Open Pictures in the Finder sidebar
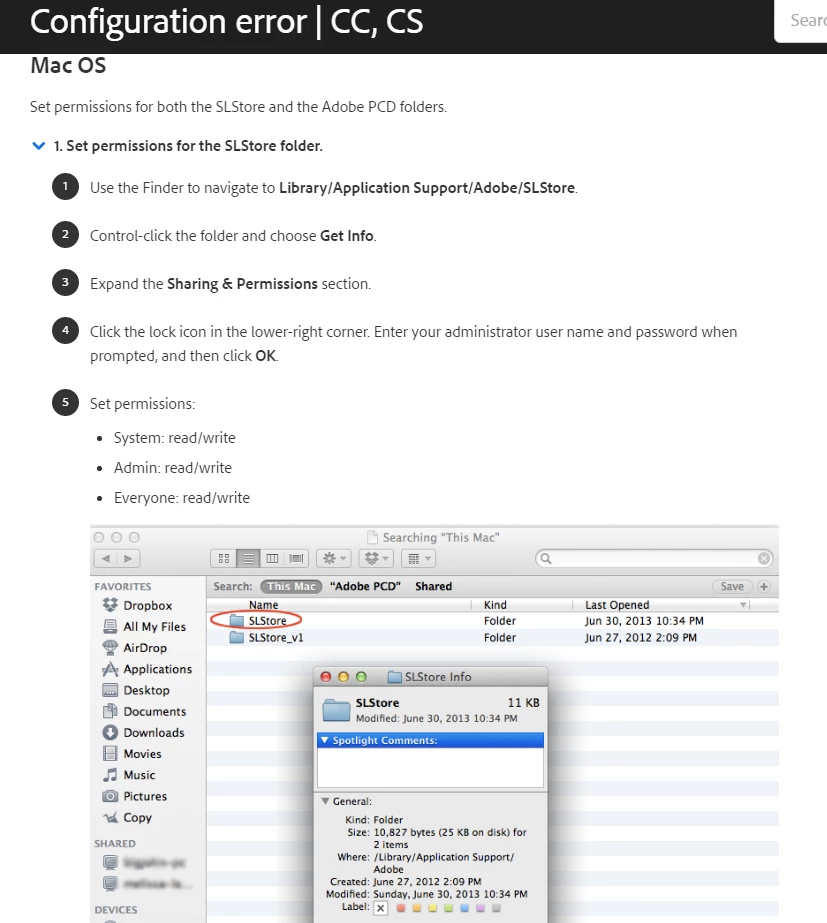The width and height of the screenshot is (827, 923). pos(135,796)
